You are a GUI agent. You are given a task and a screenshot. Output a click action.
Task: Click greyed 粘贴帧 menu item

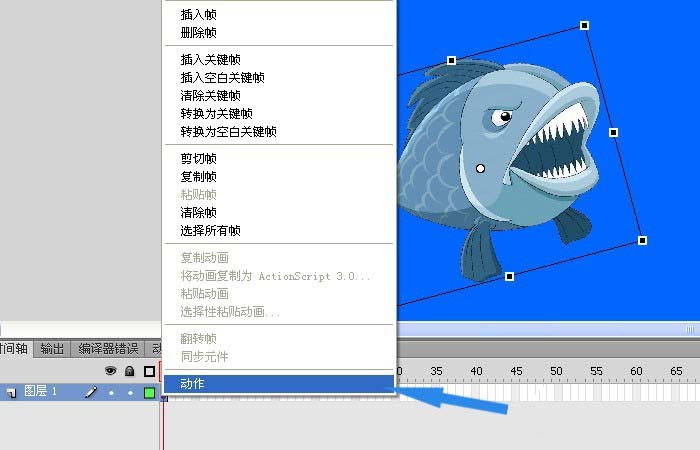(x=279, y=195)
